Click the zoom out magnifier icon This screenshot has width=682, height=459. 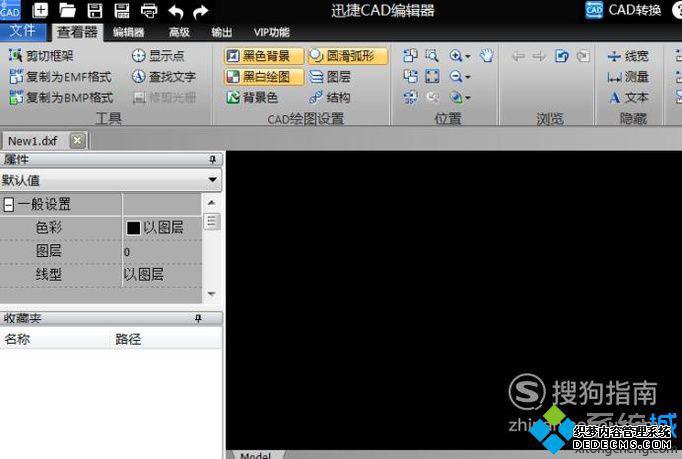pyautogui.click(x=456, y=77)
